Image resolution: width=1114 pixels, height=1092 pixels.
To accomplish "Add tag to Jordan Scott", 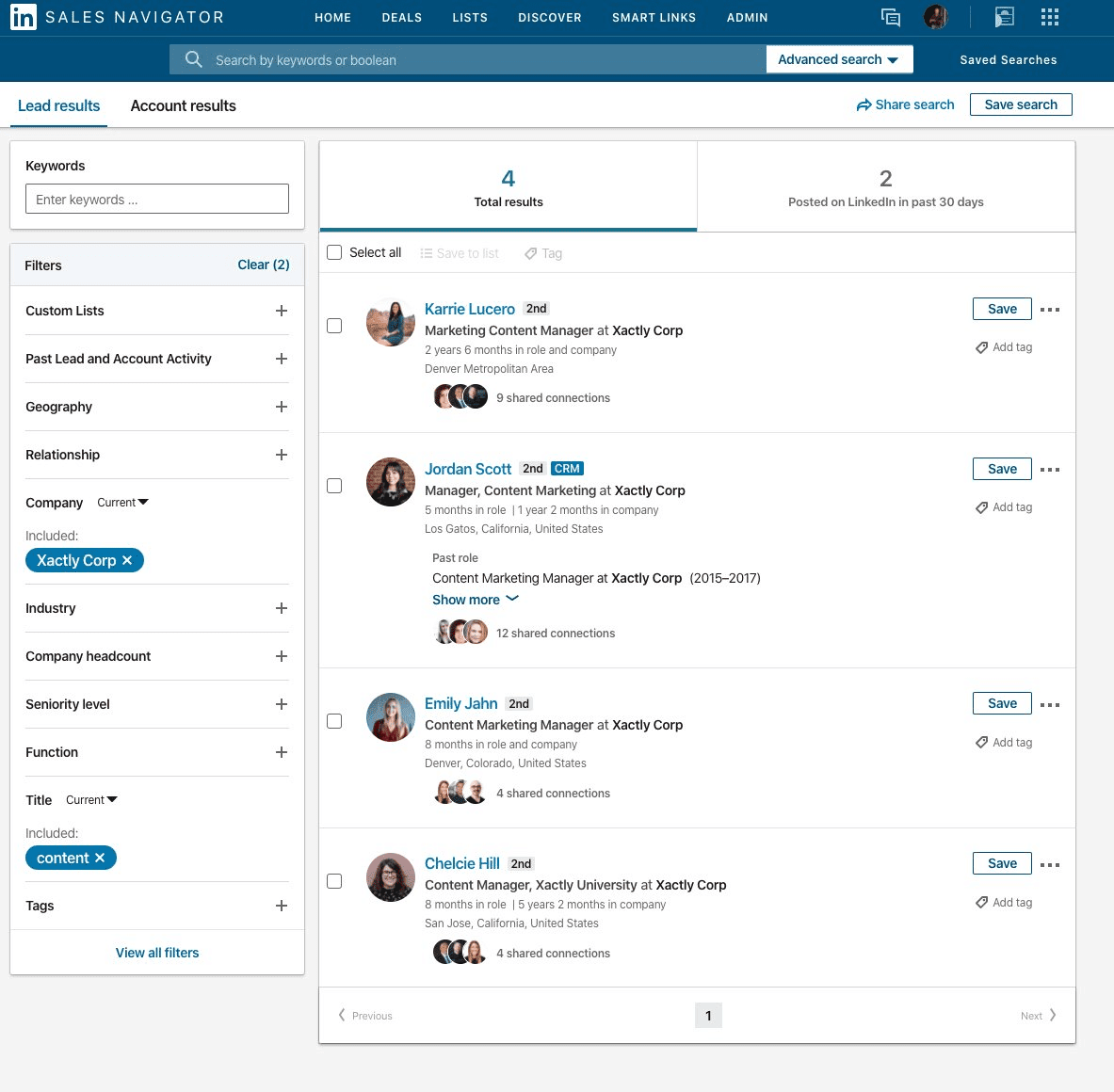I will pyautogui.click(x=1004, y=507).
